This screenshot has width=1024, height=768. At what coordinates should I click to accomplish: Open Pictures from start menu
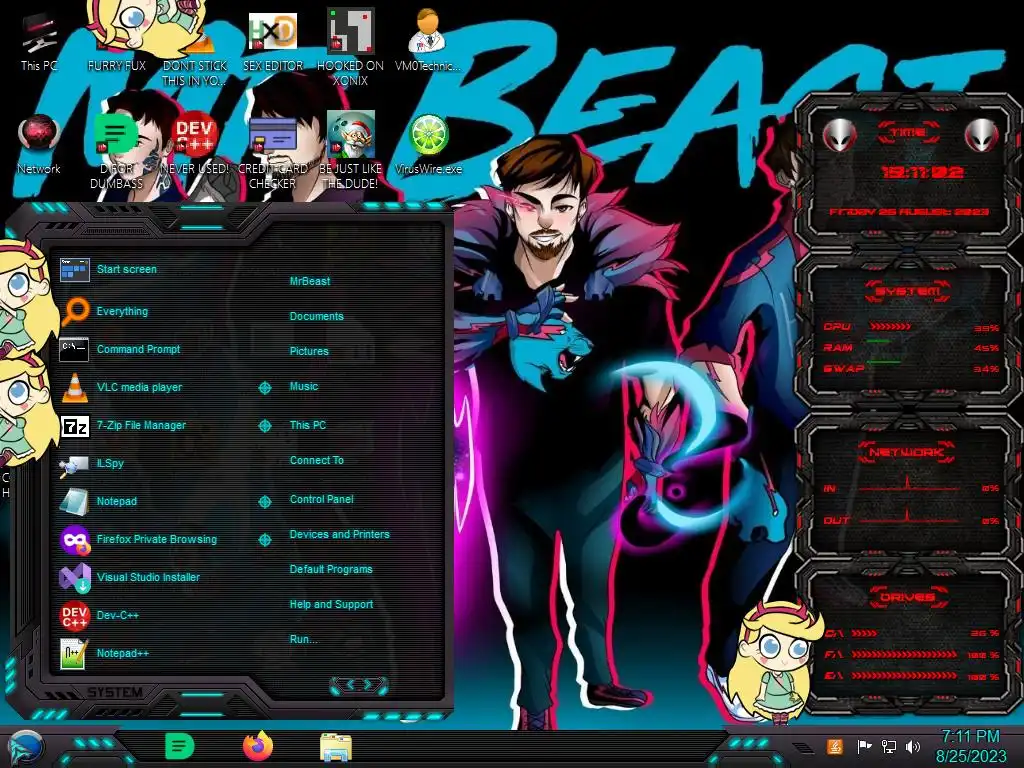click(309, 351)
